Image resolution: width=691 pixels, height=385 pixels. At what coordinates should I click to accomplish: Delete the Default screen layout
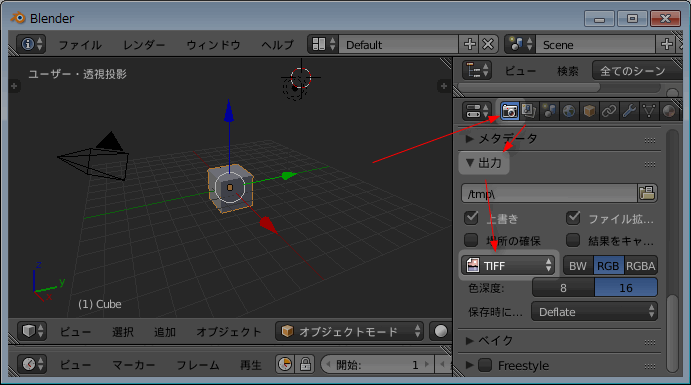click(x=488, y=44)
